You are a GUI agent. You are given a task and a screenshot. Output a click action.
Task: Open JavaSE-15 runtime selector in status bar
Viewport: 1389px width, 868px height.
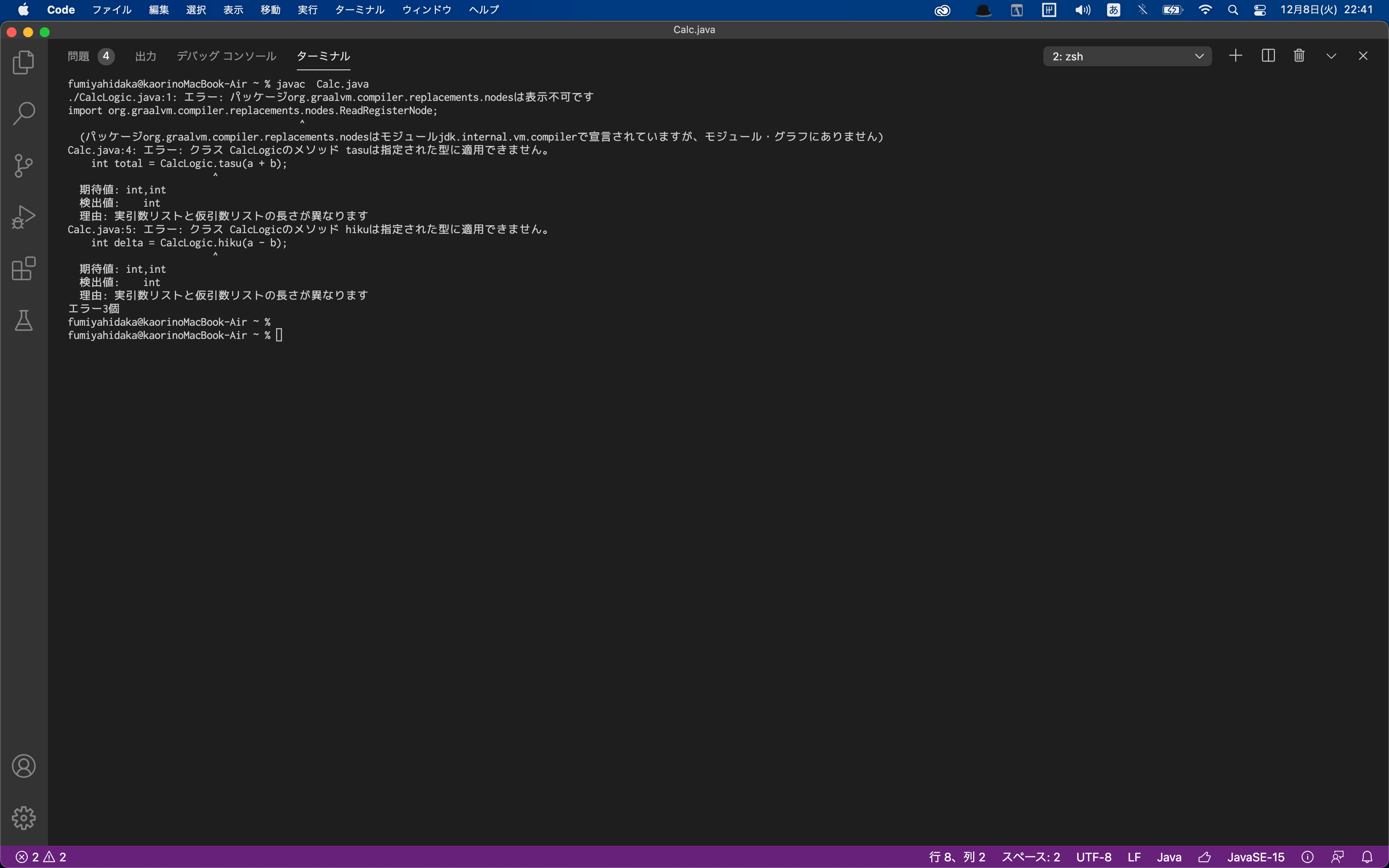(x=1255, y=857)
